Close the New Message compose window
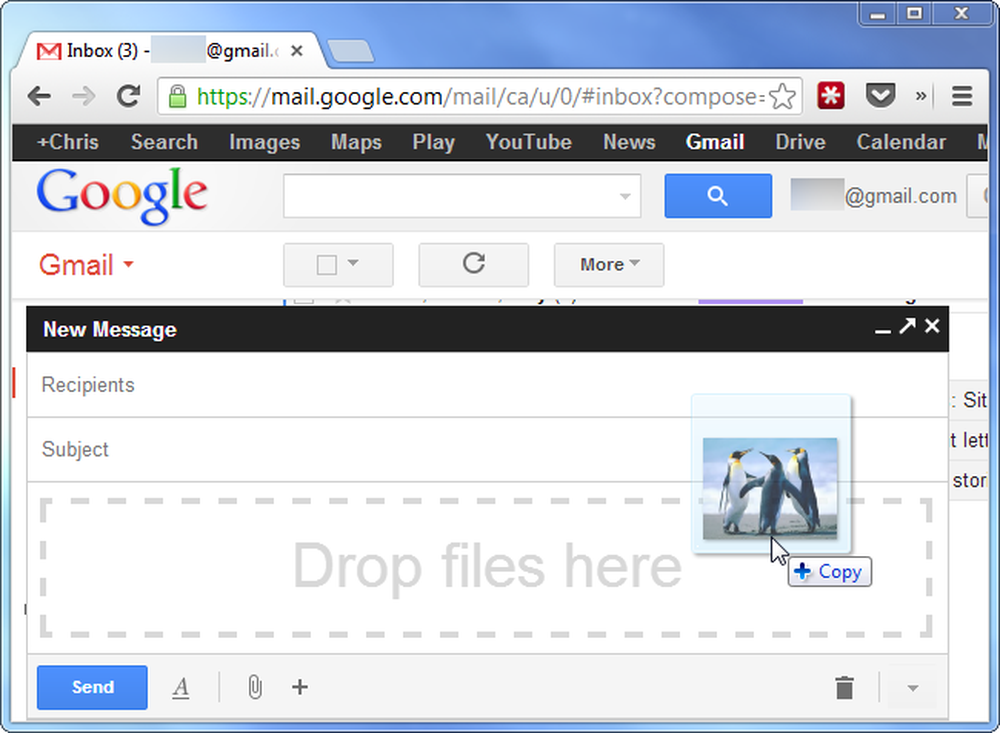 (x=932, y=326)
